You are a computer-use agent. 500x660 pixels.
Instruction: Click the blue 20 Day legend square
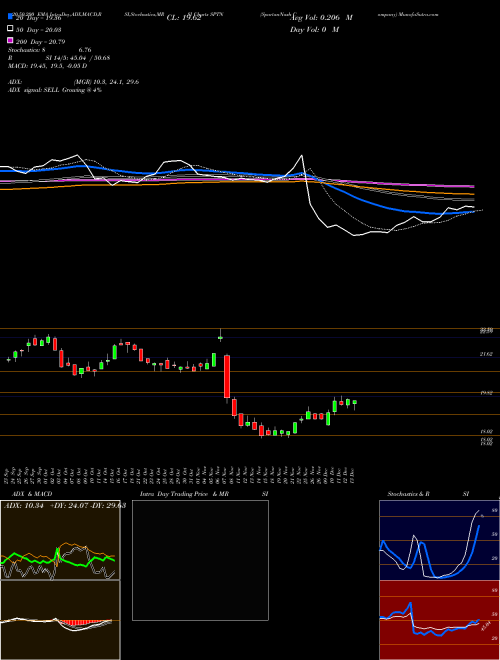(10, 17)
